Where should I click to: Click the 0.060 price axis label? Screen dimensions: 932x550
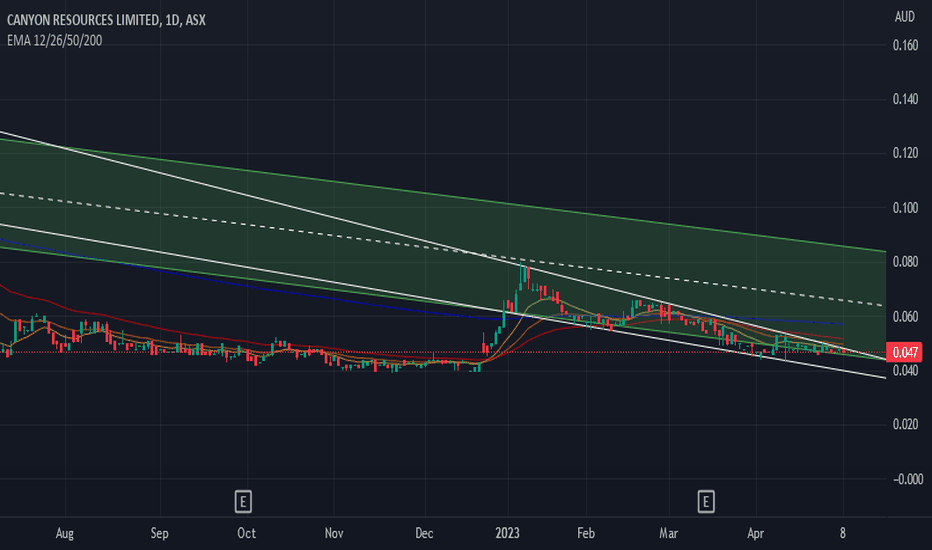[x=905, y=316]
